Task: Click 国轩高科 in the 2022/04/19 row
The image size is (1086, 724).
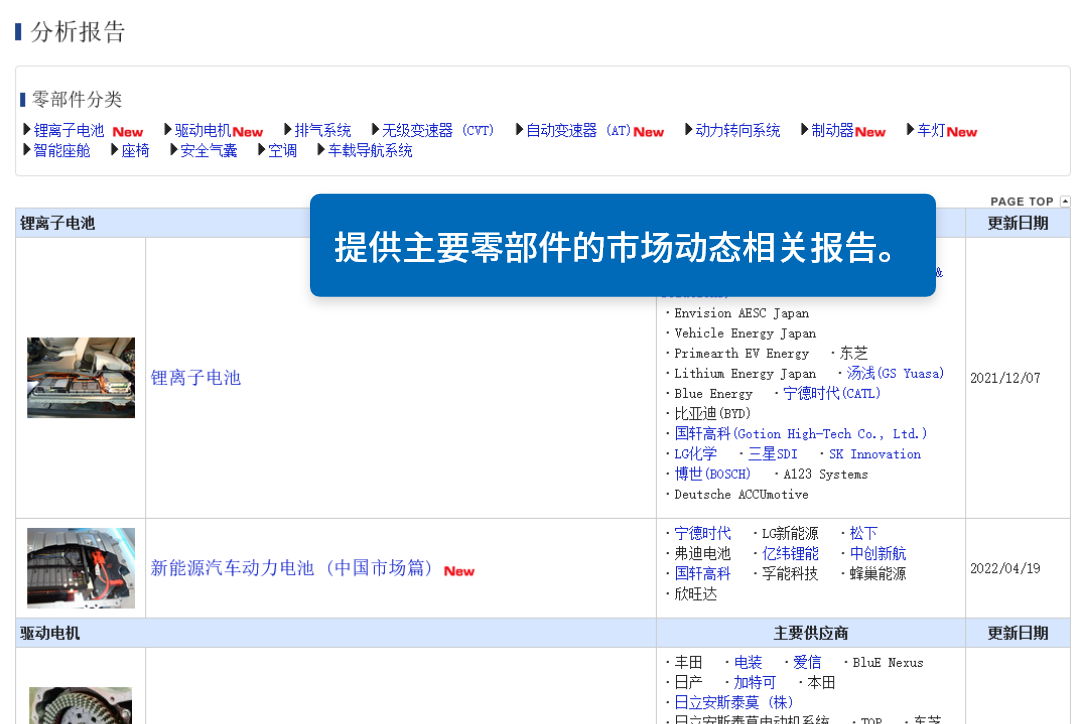Action: point(702,573)
